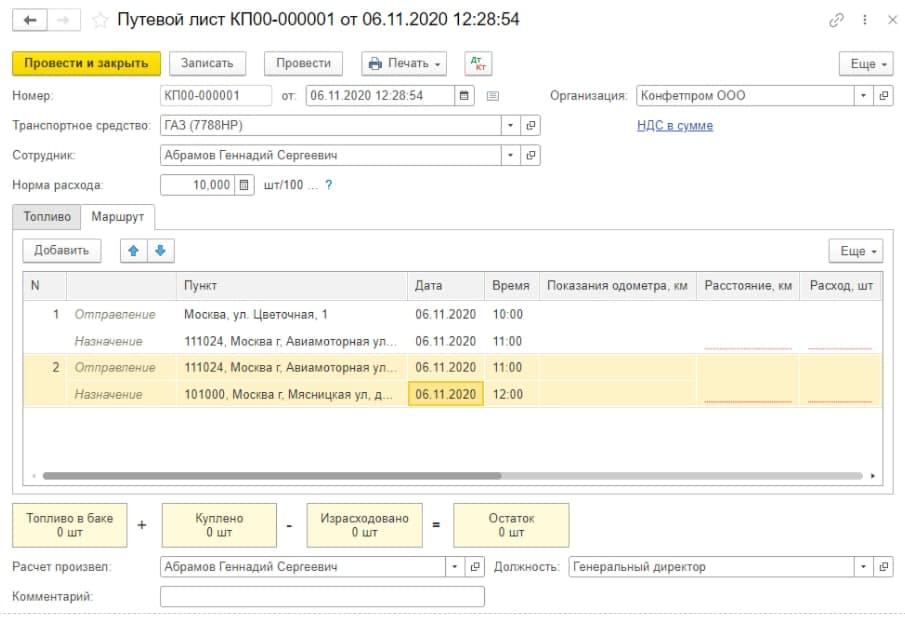
Task: Go forward with the right arrow button
Action: [x=63, y=20]
